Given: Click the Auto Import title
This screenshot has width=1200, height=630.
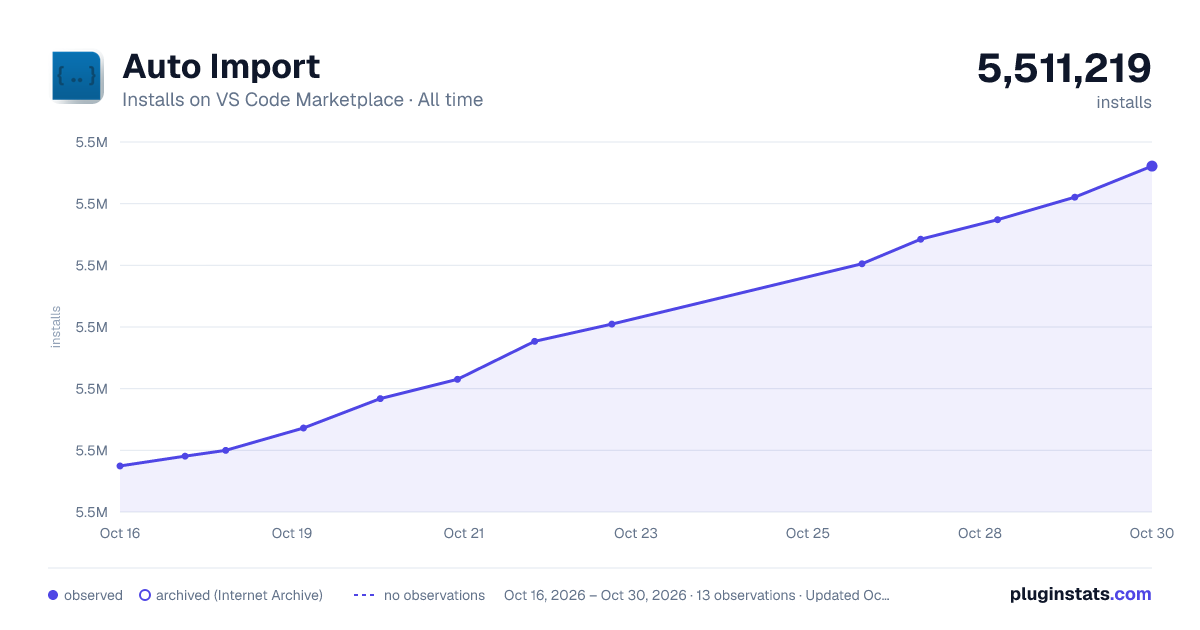Looking at the screenshot, I should click(x=221, y=67).
